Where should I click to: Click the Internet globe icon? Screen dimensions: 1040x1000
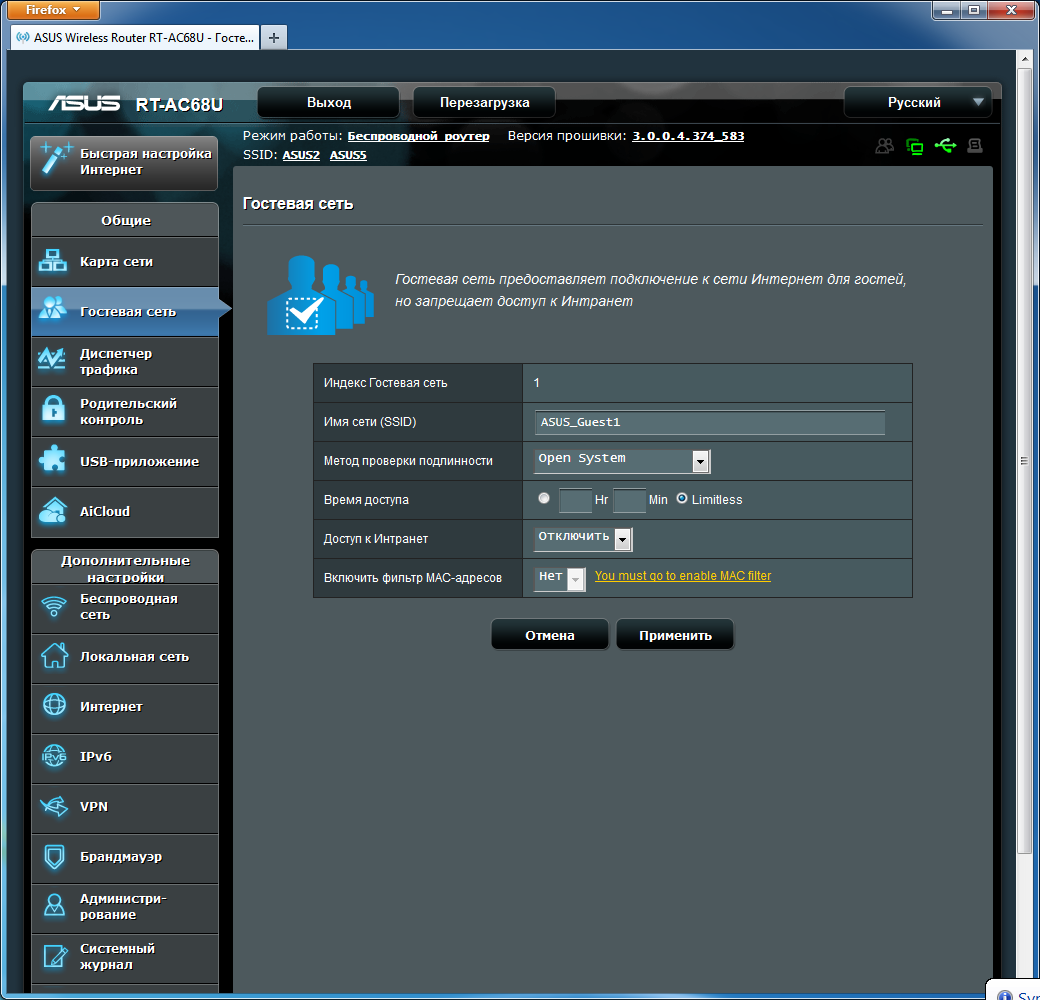click(54, 704)
